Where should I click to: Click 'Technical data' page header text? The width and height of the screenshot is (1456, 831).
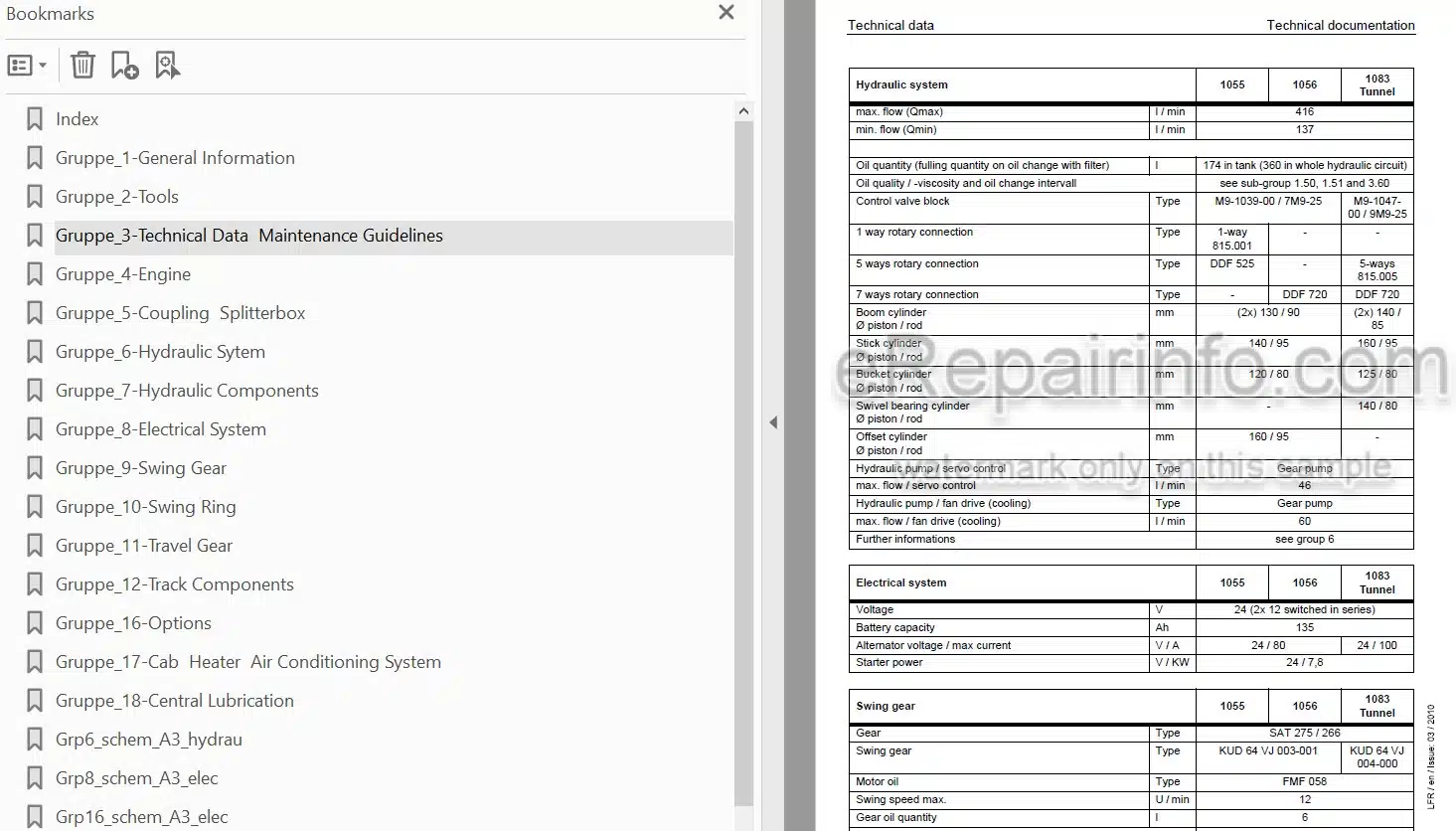point(890,26)
